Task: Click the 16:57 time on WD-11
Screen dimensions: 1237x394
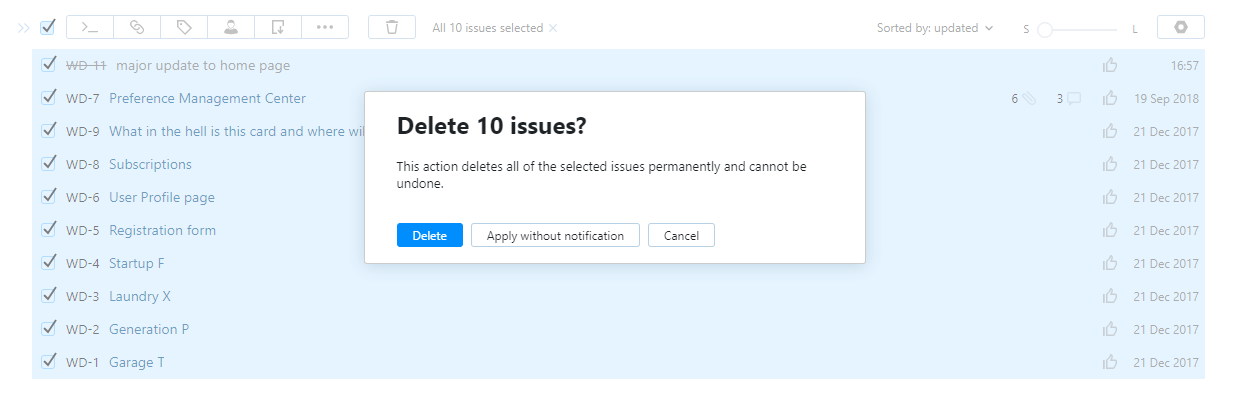Action: pos(1184,66)
